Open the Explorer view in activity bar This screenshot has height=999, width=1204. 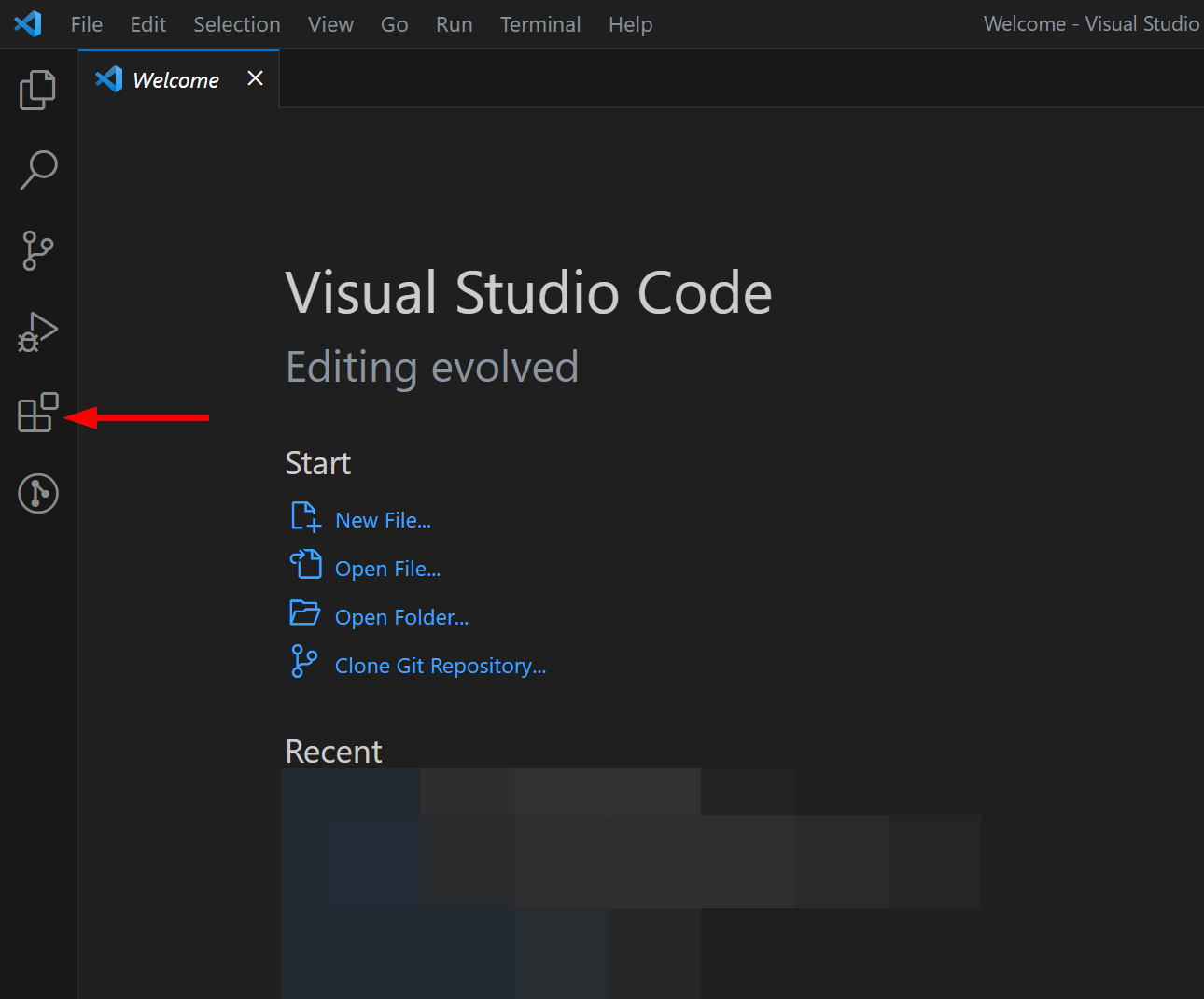[37, 90]
